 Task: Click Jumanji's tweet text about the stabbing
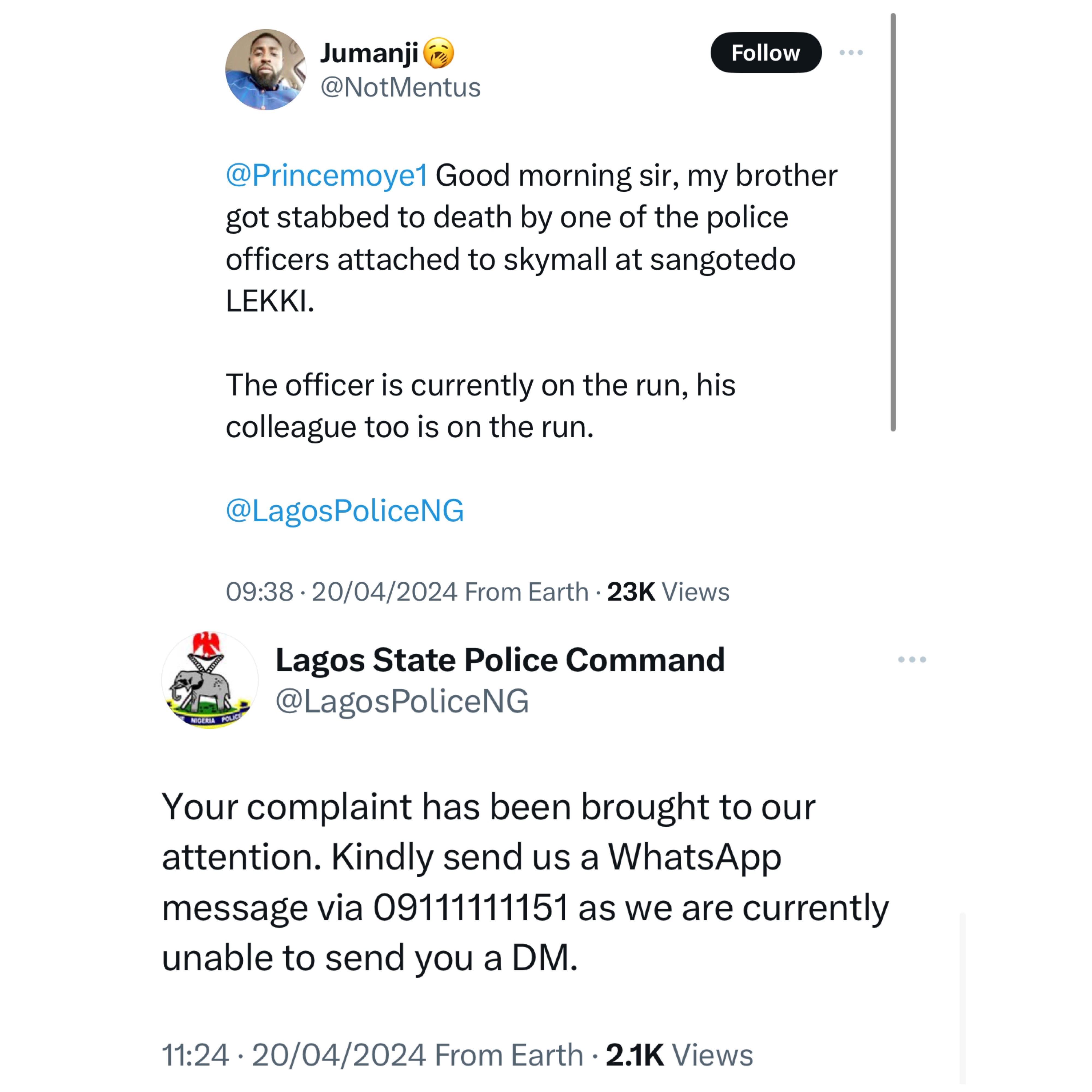pyautogui.click(x=509, y=238)
